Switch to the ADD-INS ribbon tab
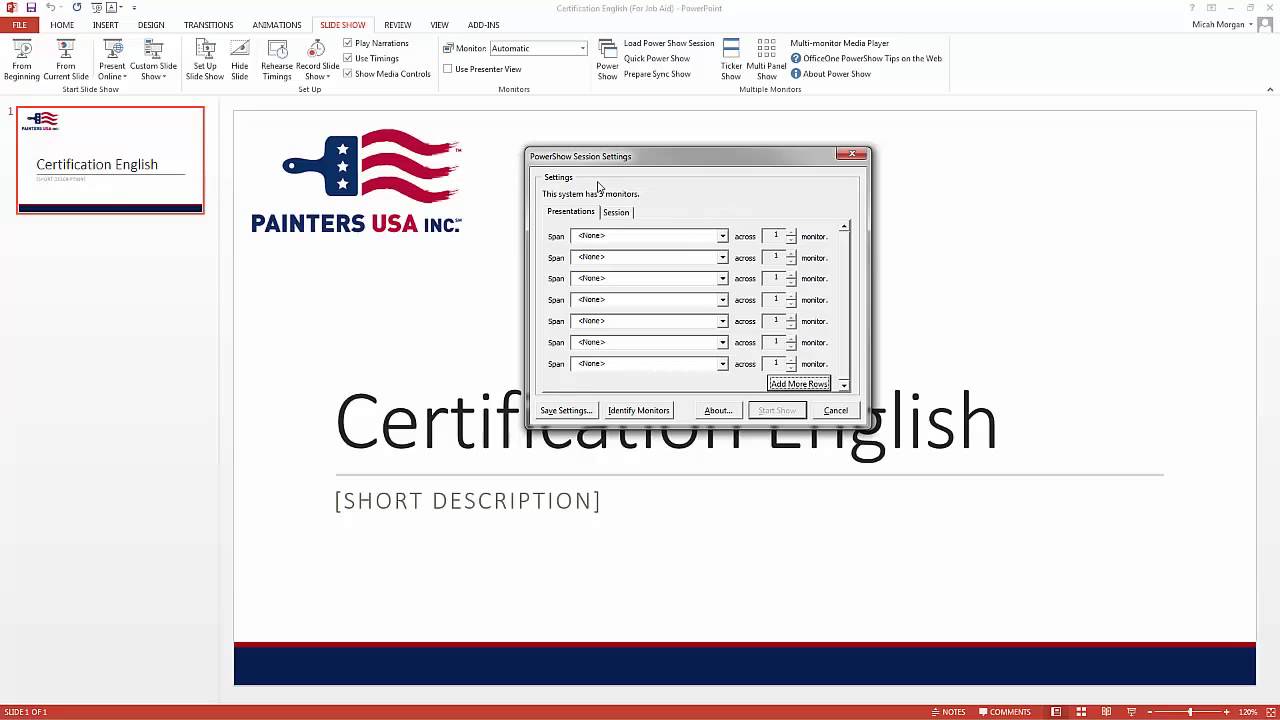The image size is (1280, 720). click(x=483, y=25)
